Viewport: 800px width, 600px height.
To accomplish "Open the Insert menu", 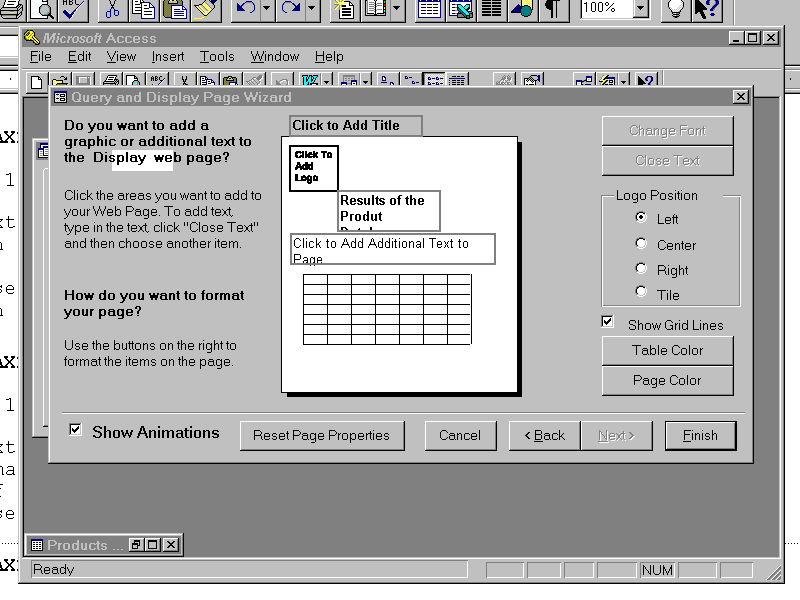I will pyautogui.click(x=167, y=57).
